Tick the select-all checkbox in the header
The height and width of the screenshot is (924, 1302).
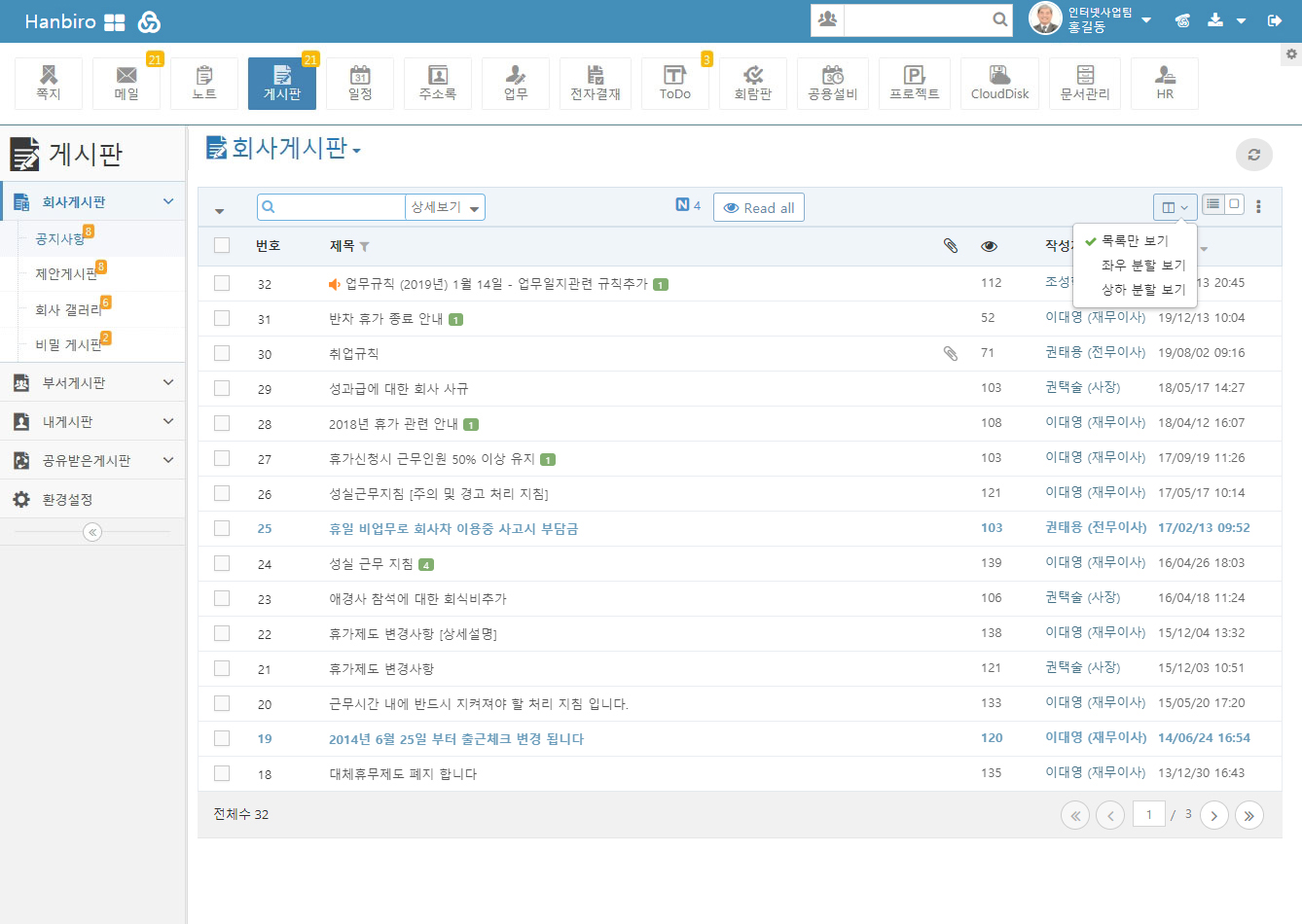point(222,245)
